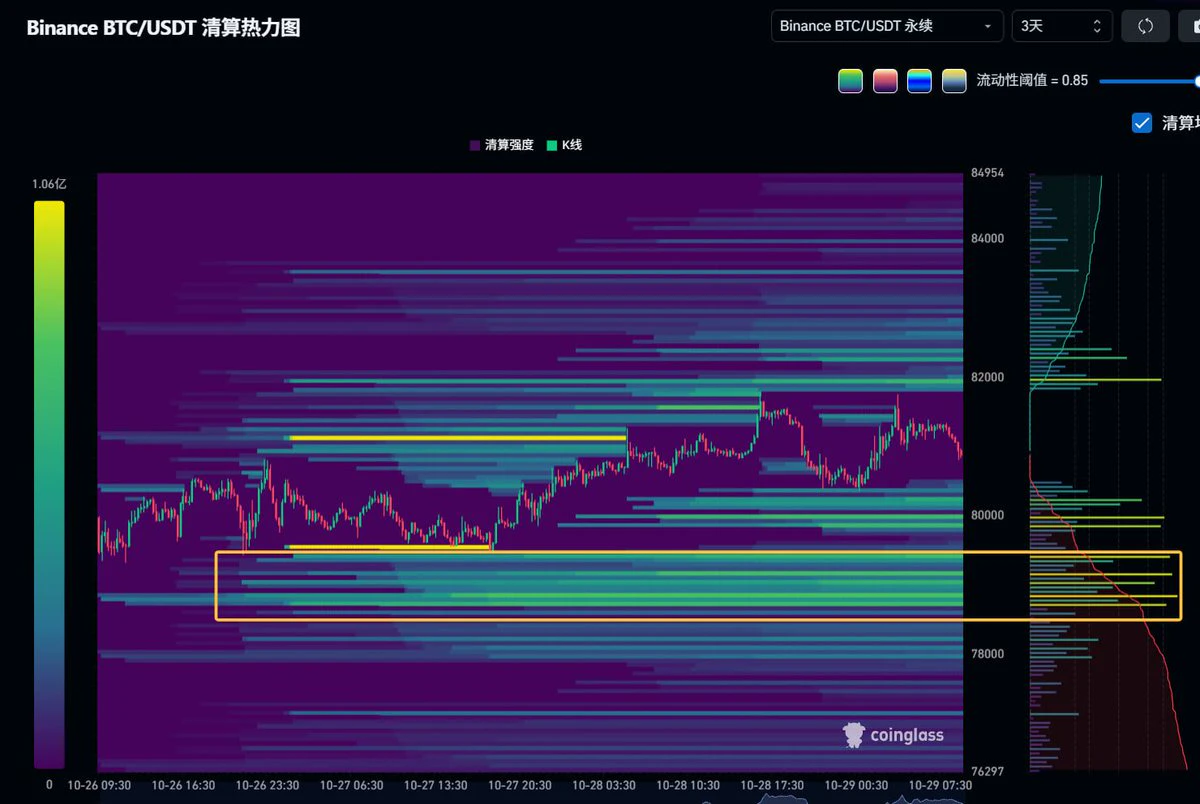Click the "10-27 20:30" time axis label
Screen dimensions: 1200x804
[519, 786]
